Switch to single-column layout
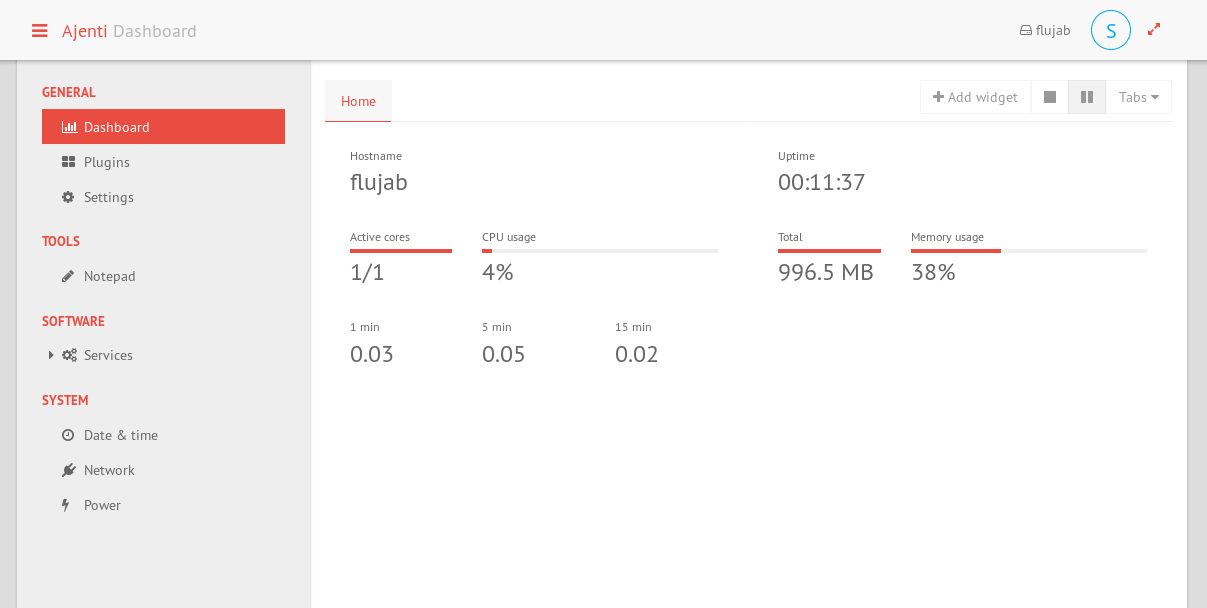This screenshot has width=1207, height=608. pos(1050,97)
